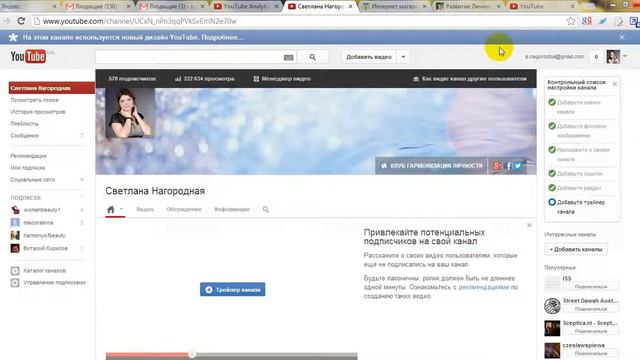640x360 pixels.
Task: Open the channel banner club link
Action: pyautogui.click(x=432, y=165)
